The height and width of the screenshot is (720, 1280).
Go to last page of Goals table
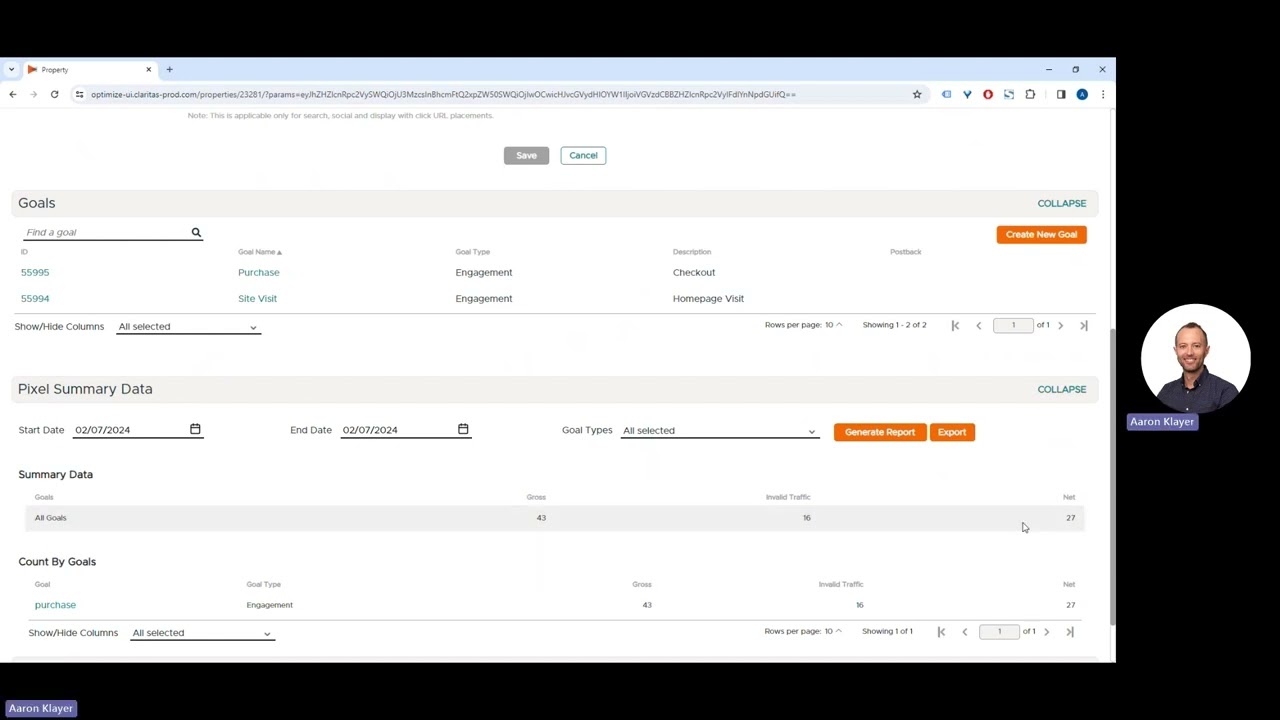1083,325
